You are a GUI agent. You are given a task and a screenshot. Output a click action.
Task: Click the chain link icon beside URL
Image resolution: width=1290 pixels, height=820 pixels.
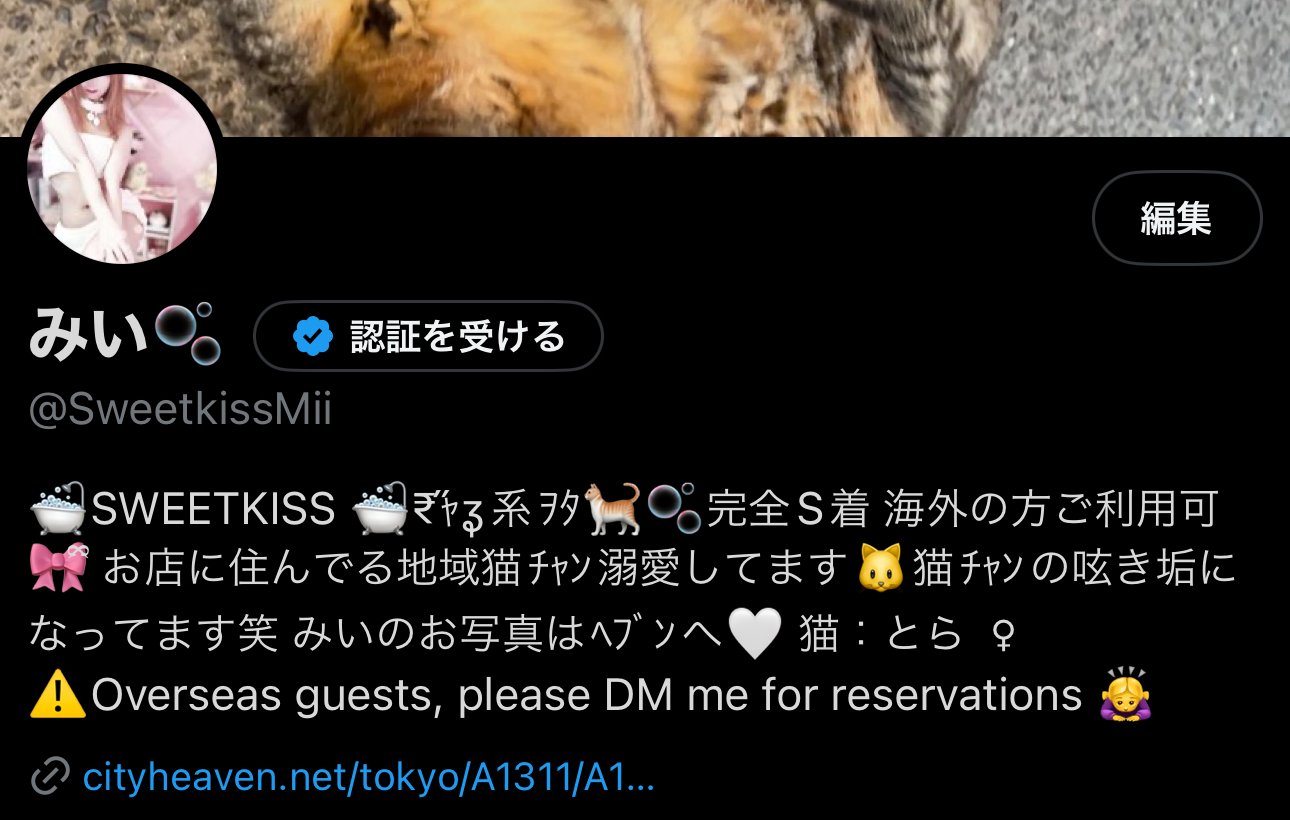pos(50,776)
